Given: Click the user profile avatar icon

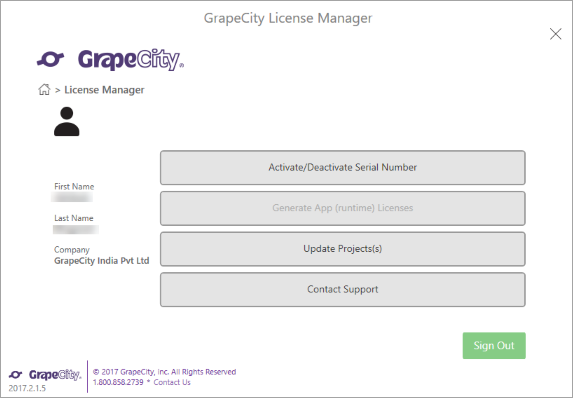Looking at the screenshot, I should point(67,122).
